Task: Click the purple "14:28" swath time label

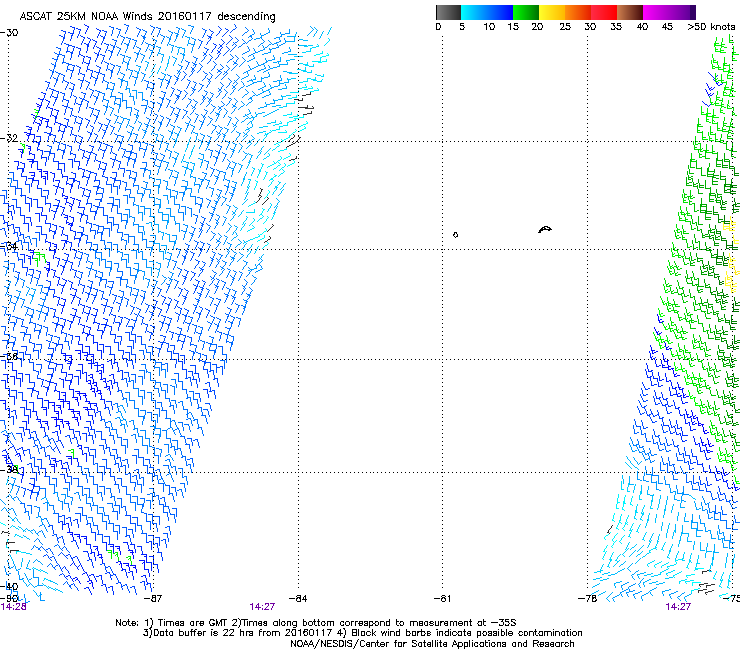Action: 13,607
